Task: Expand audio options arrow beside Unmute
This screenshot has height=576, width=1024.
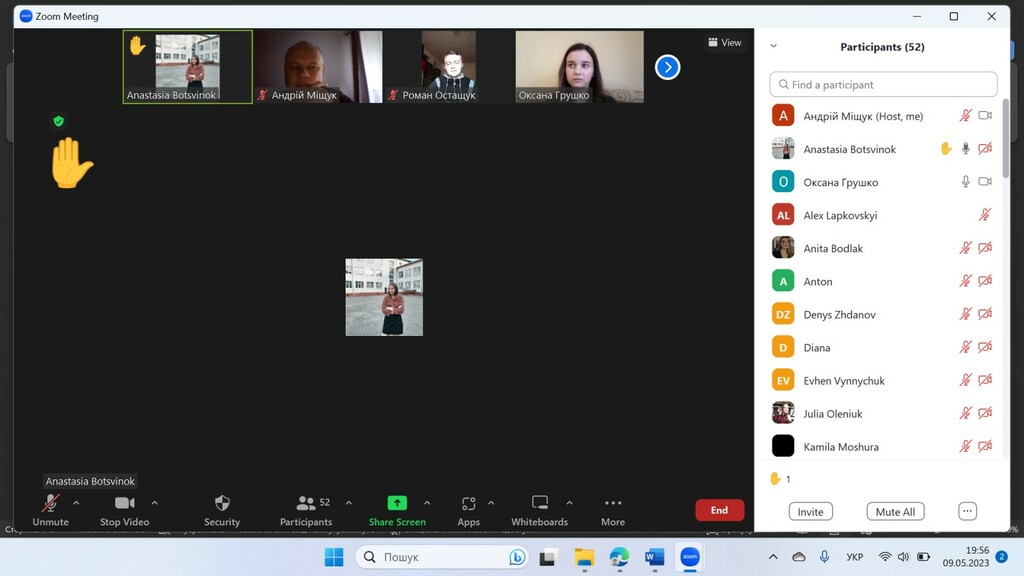Action: [76, 503]
